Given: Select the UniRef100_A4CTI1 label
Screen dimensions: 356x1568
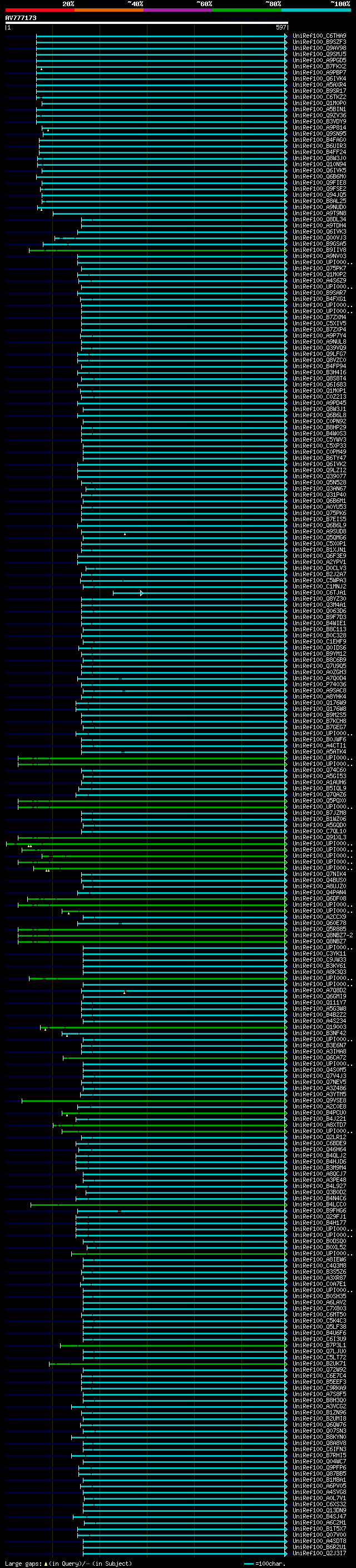Looking at the screenshot, I should [319, 745].
